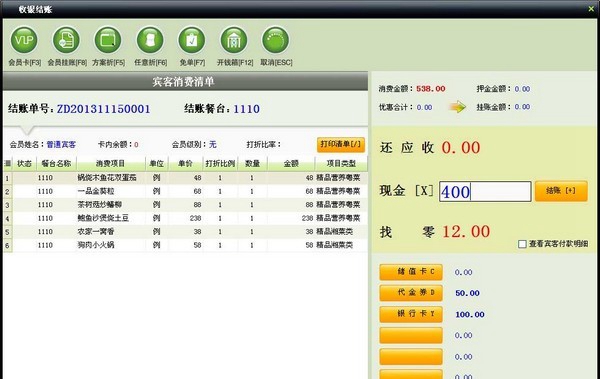Click the 免单 [F7] icon

[192, 40]
